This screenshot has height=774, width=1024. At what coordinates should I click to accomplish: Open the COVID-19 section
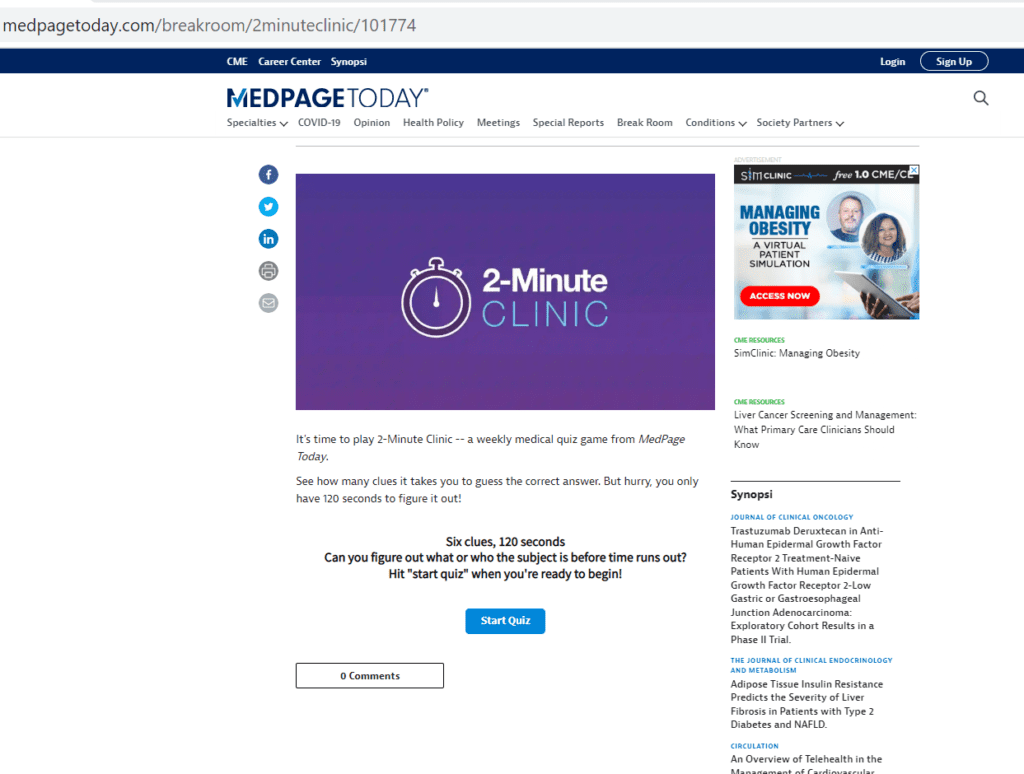click(319, 123)
